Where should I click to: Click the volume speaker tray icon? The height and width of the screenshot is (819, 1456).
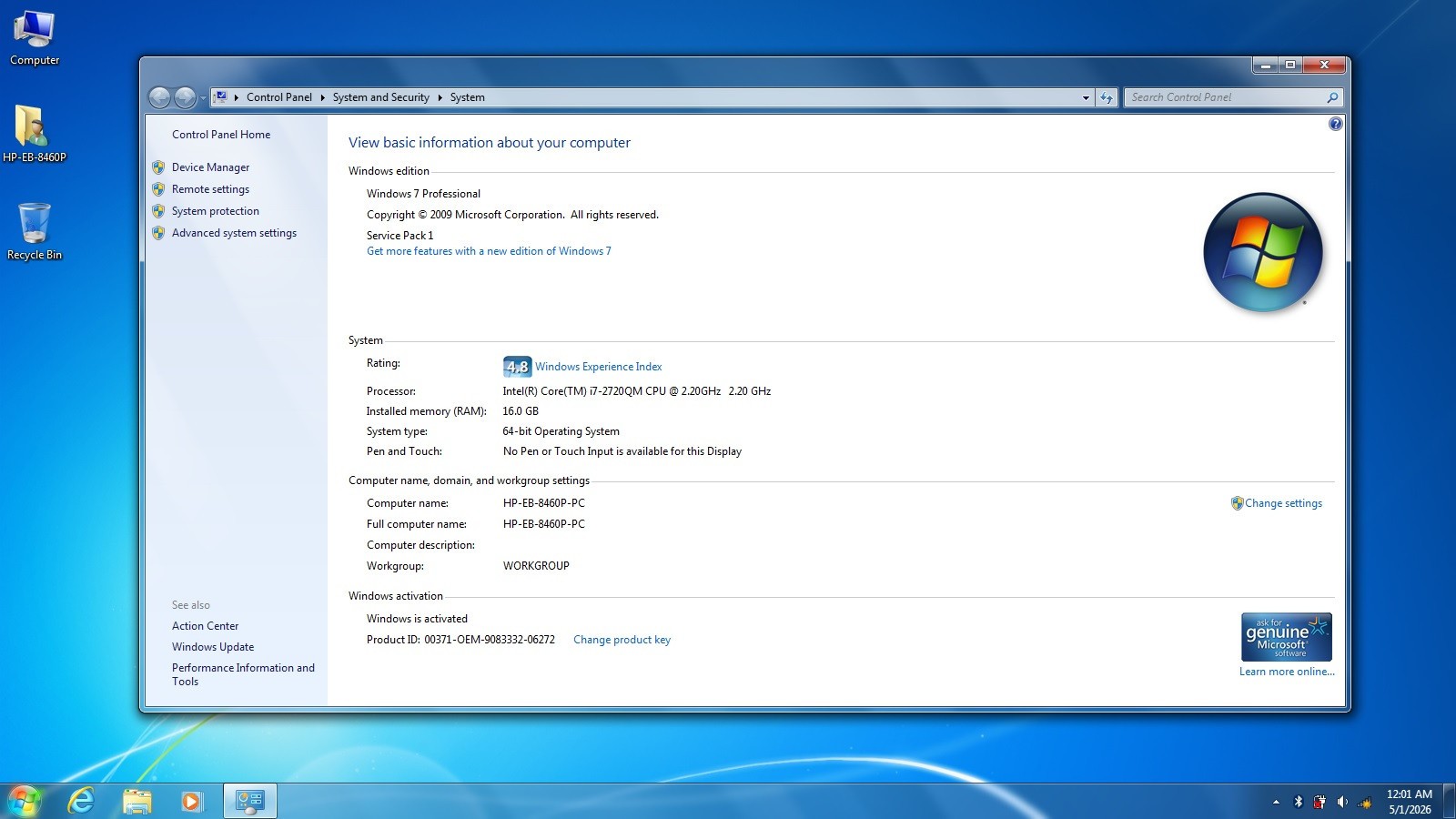[x=1342, y=802]
